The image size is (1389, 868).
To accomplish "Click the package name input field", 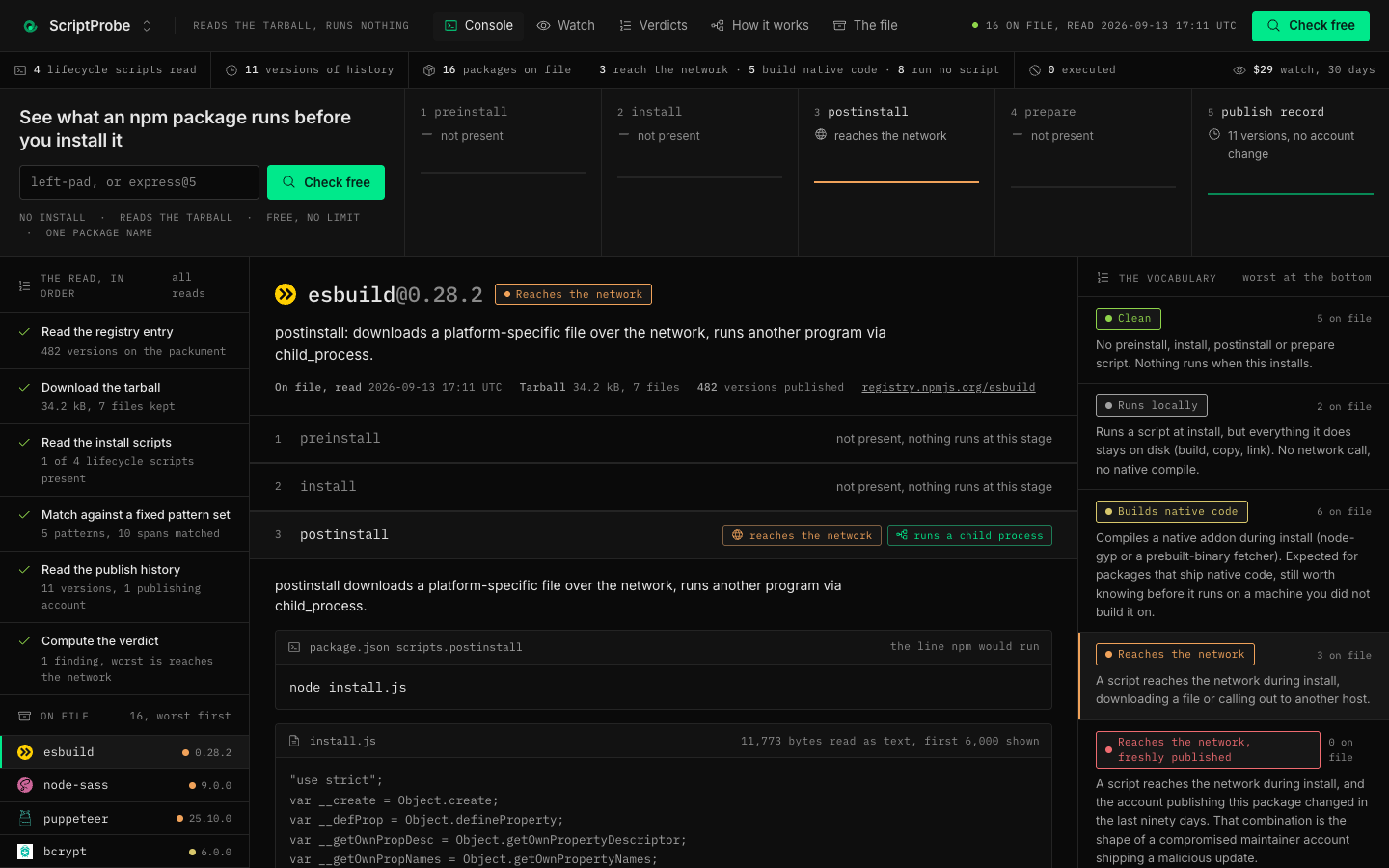I will click(x=139, y=182).
